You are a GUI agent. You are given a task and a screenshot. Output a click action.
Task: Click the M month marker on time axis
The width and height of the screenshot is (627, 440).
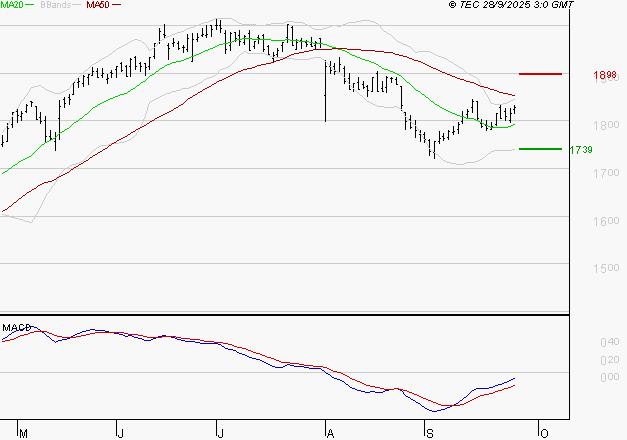[x=23, y=434]
